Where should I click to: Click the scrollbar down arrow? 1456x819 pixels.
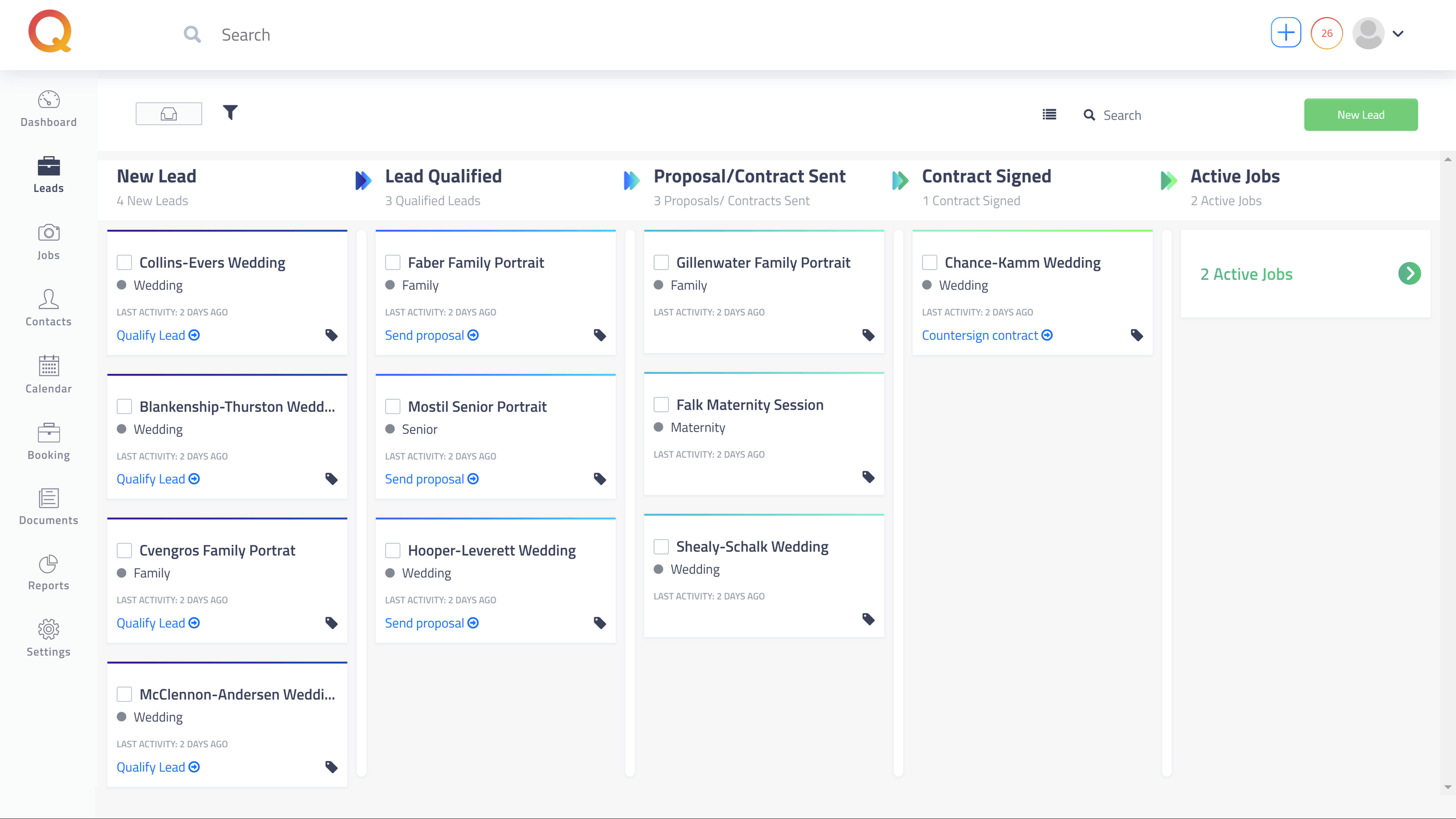coord(1448,787)
